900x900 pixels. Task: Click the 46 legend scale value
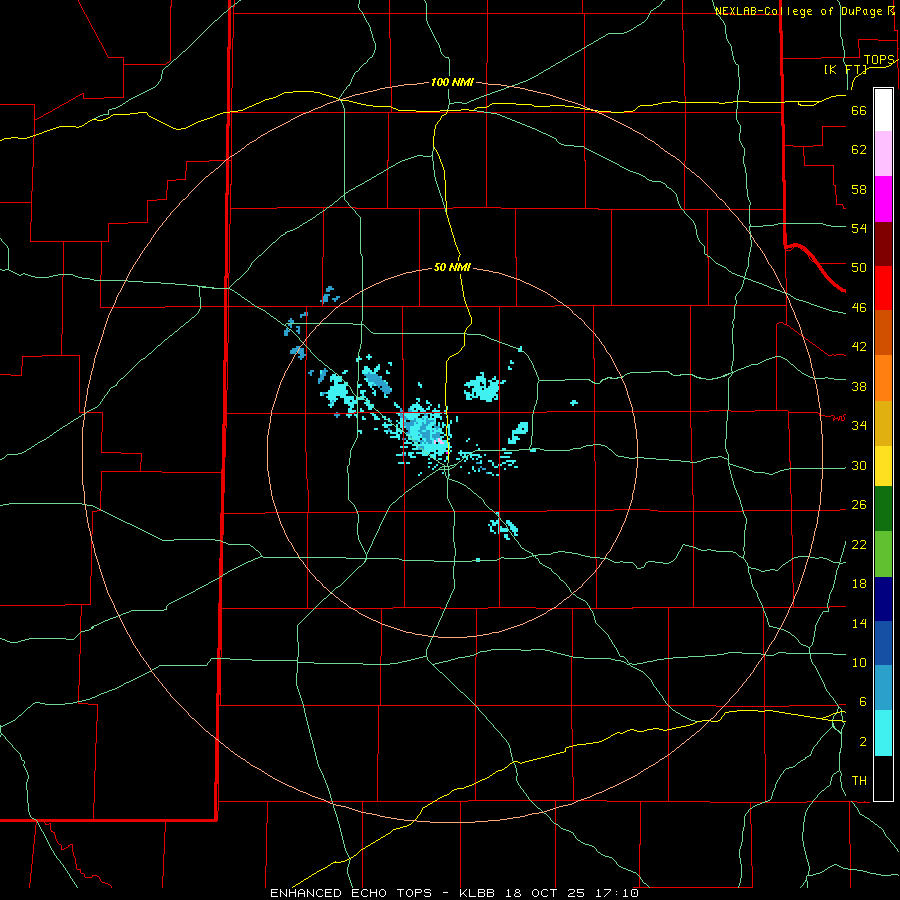pos(859,308)
